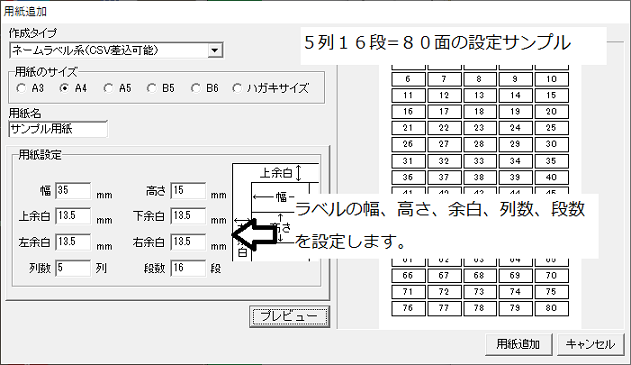Viewport: 631px width, 365px height.
Task: Select the A4 paper size radio button
Action: (64, 88)
